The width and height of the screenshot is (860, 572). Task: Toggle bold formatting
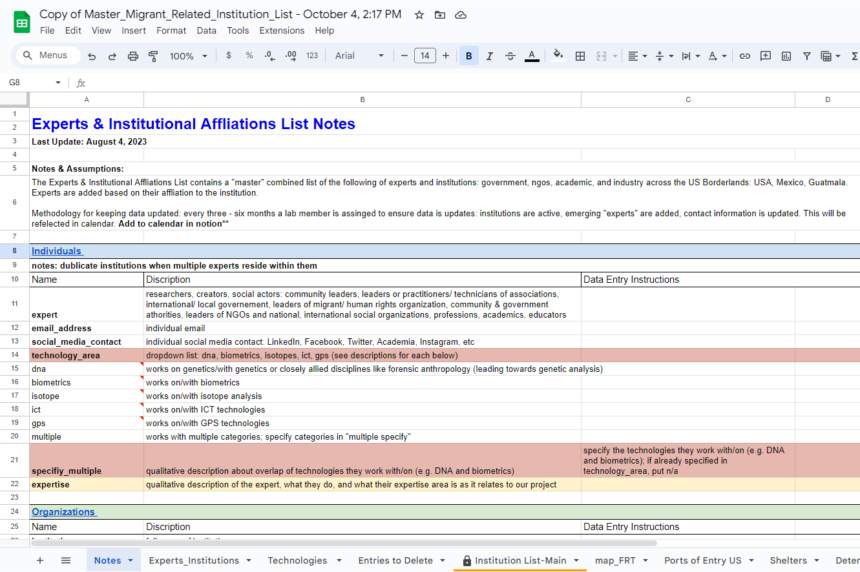pyautogui.click(x=468, y=56)
